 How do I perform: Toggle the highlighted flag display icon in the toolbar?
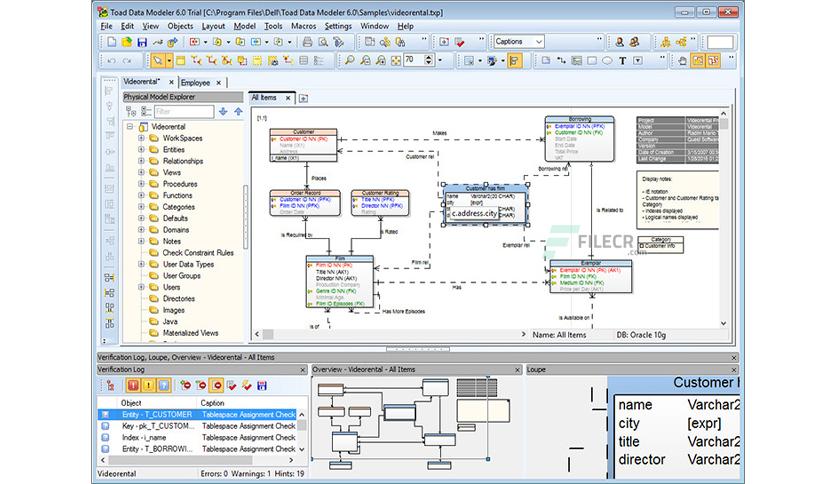pyautogui.click(x=514, y=61)
